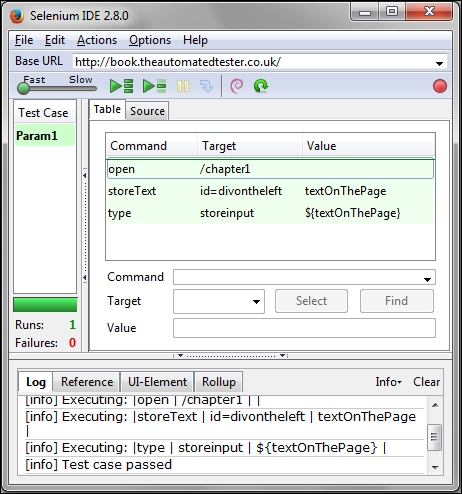The height and width of the screenshot is (494, 462).
Task: Click the Value input field
Action: pyautogui.click(x=304, y=328)
